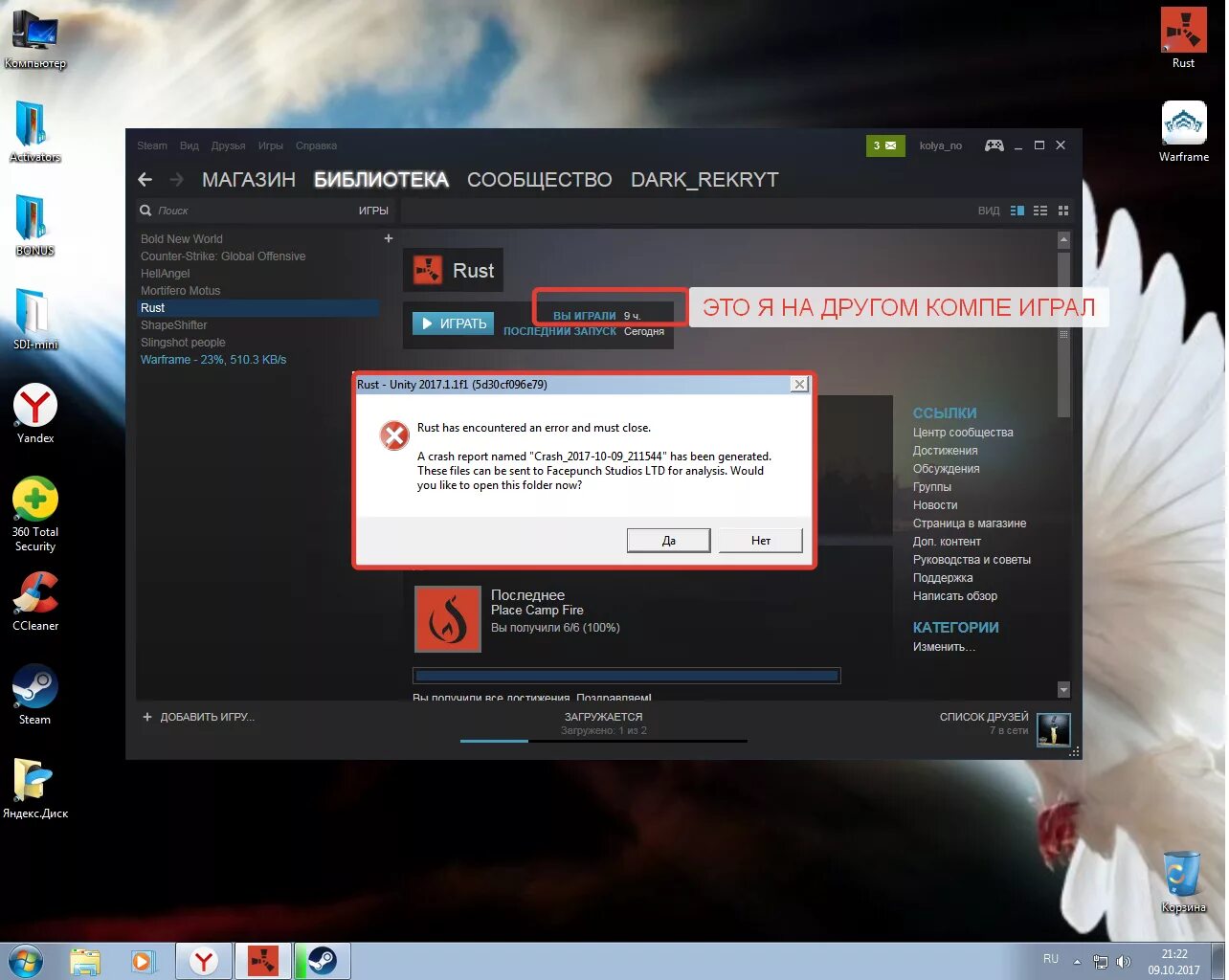Open Big Picture mode controller icon

[994, 145]
